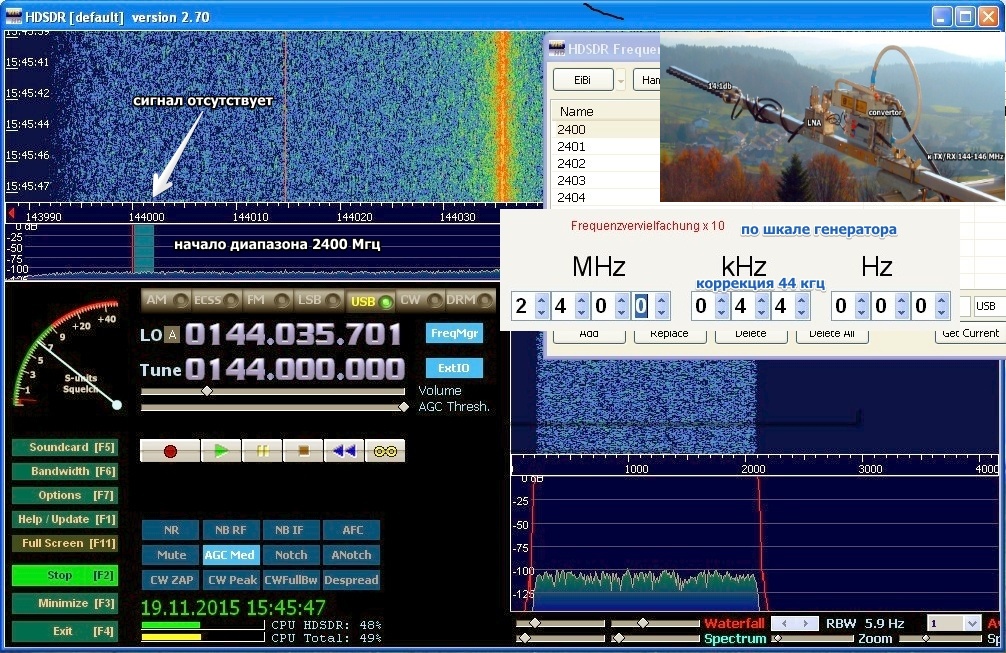The height and width of the screenshot is (653, 1006).
Task: Enable NB RF noise blanker
Action: 231,530
